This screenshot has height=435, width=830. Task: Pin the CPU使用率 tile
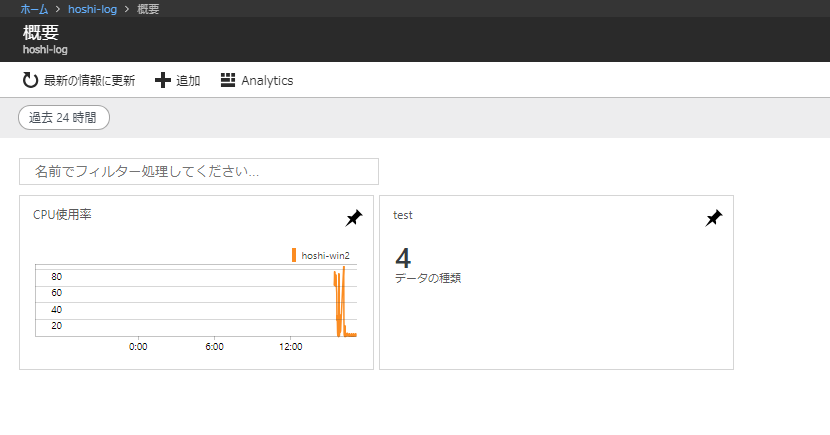(354, 218)
